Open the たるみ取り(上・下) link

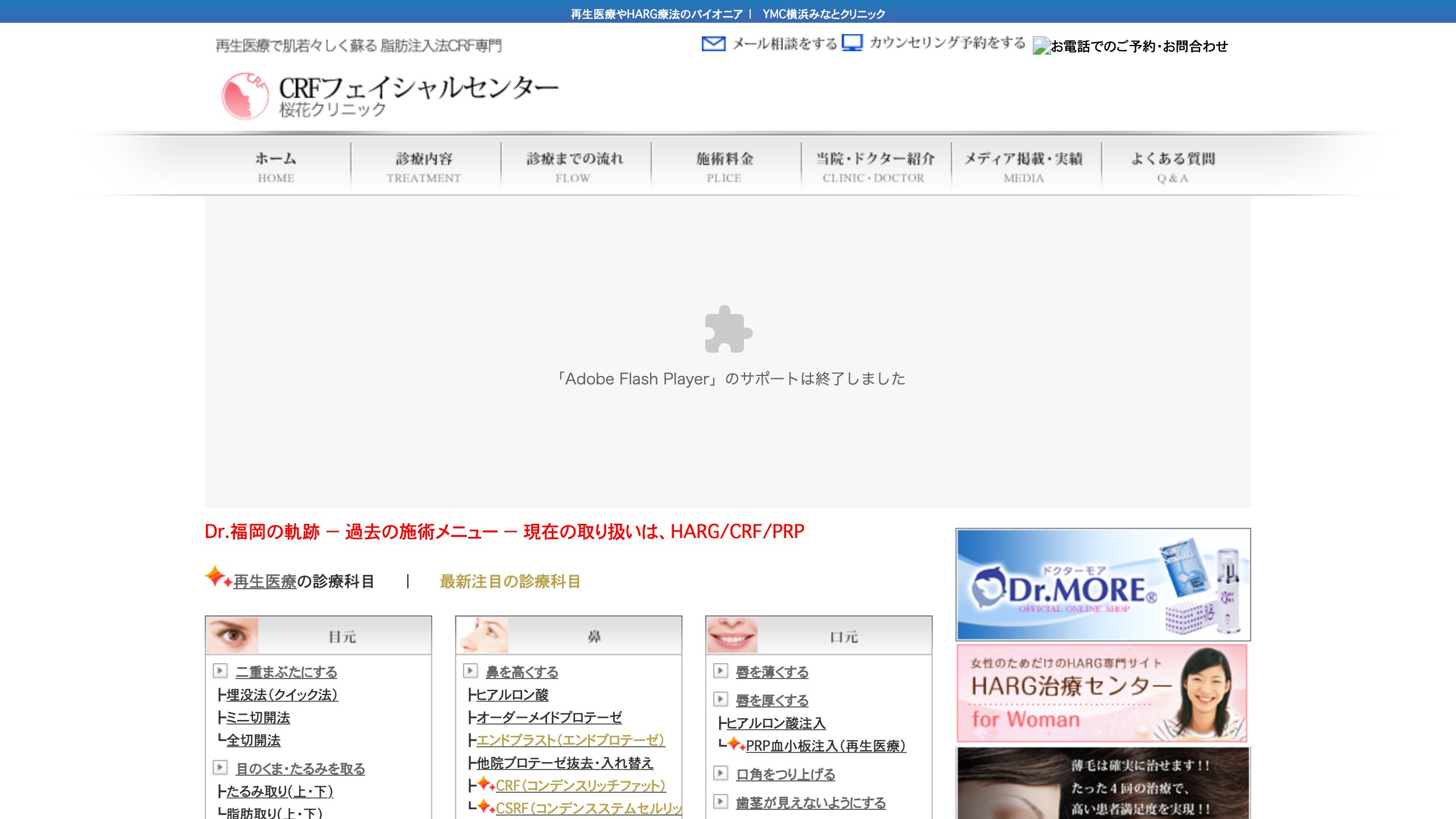pos(280,791)
